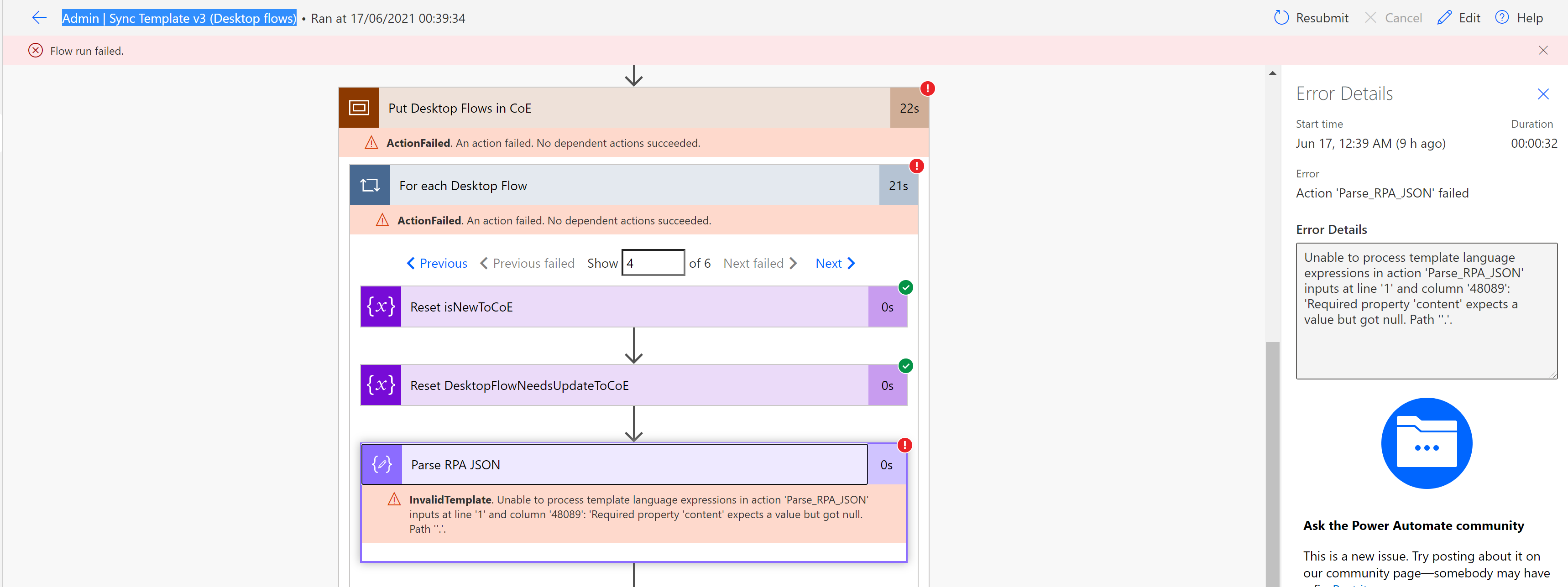
Task: Switch to Edit mode for this flow
Action: pyautogui.click(x=1458, y=18)
